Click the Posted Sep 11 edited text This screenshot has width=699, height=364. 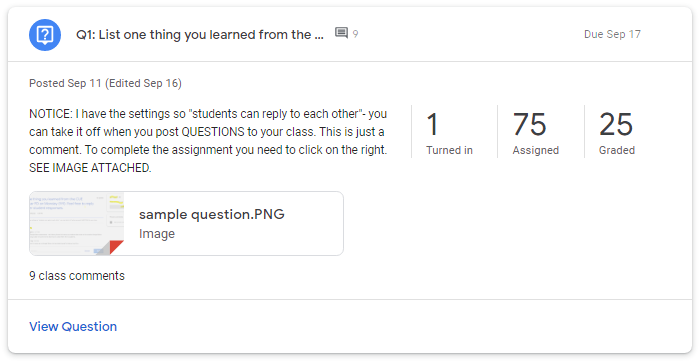(x=105, y=83)
